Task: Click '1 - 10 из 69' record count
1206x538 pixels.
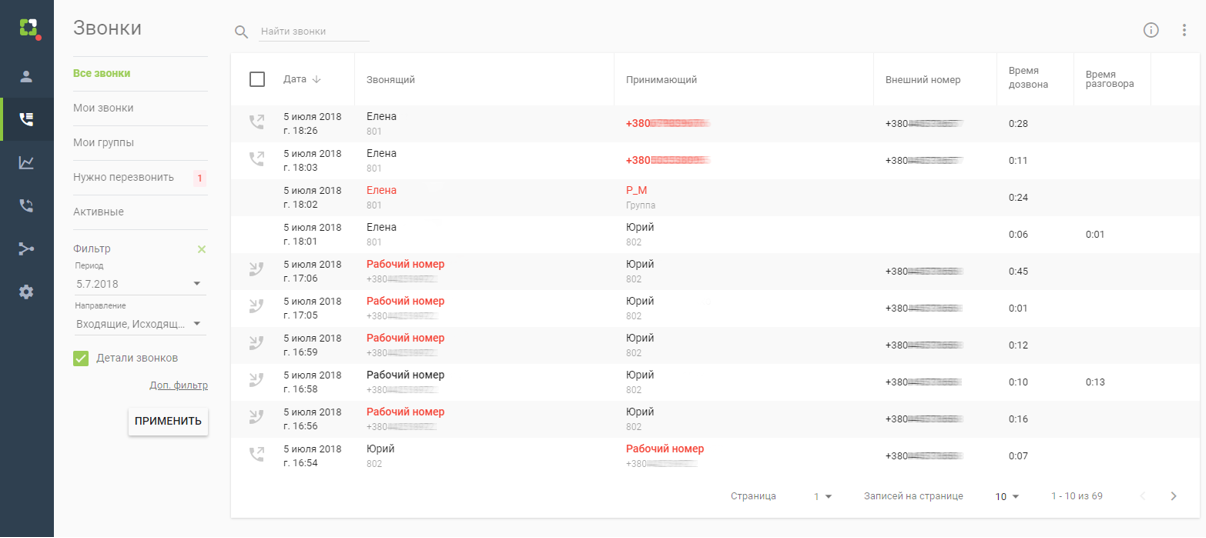Action: tap(1076, 496)
